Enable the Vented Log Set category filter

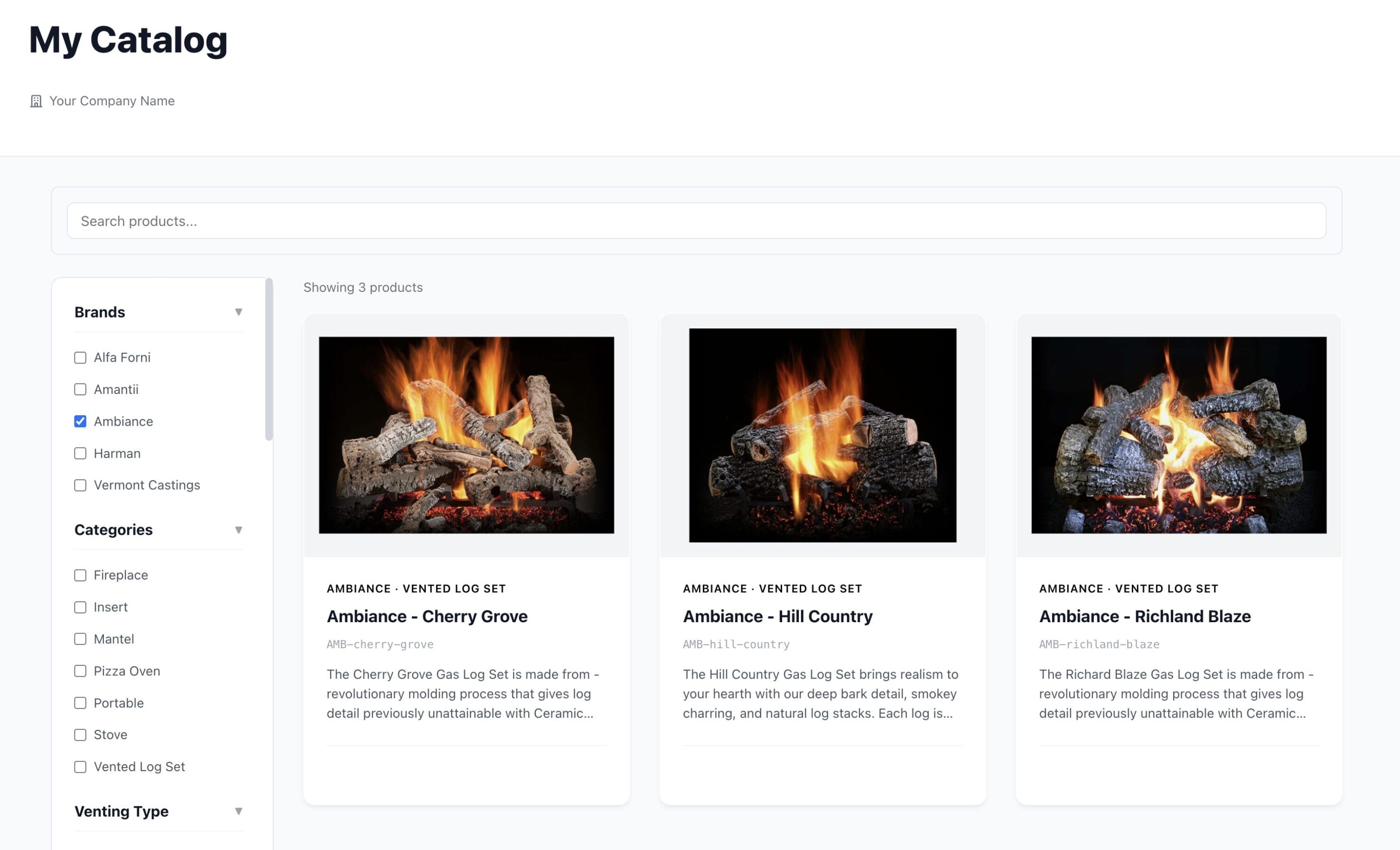pos(80,766)
